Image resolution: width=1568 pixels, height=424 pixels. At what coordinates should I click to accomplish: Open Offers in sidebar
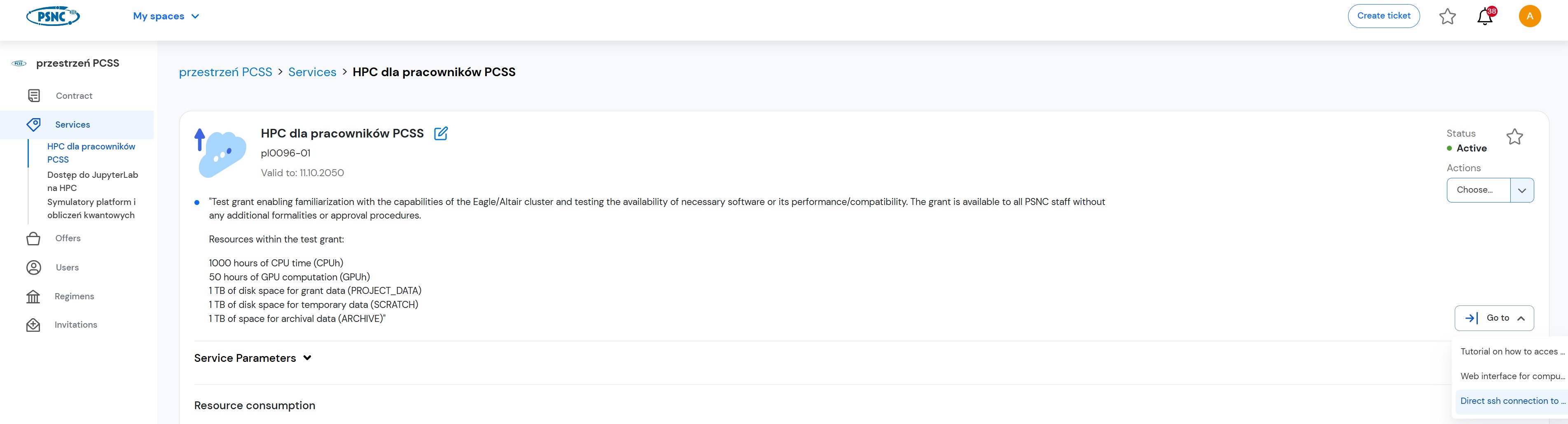[68, 238]
